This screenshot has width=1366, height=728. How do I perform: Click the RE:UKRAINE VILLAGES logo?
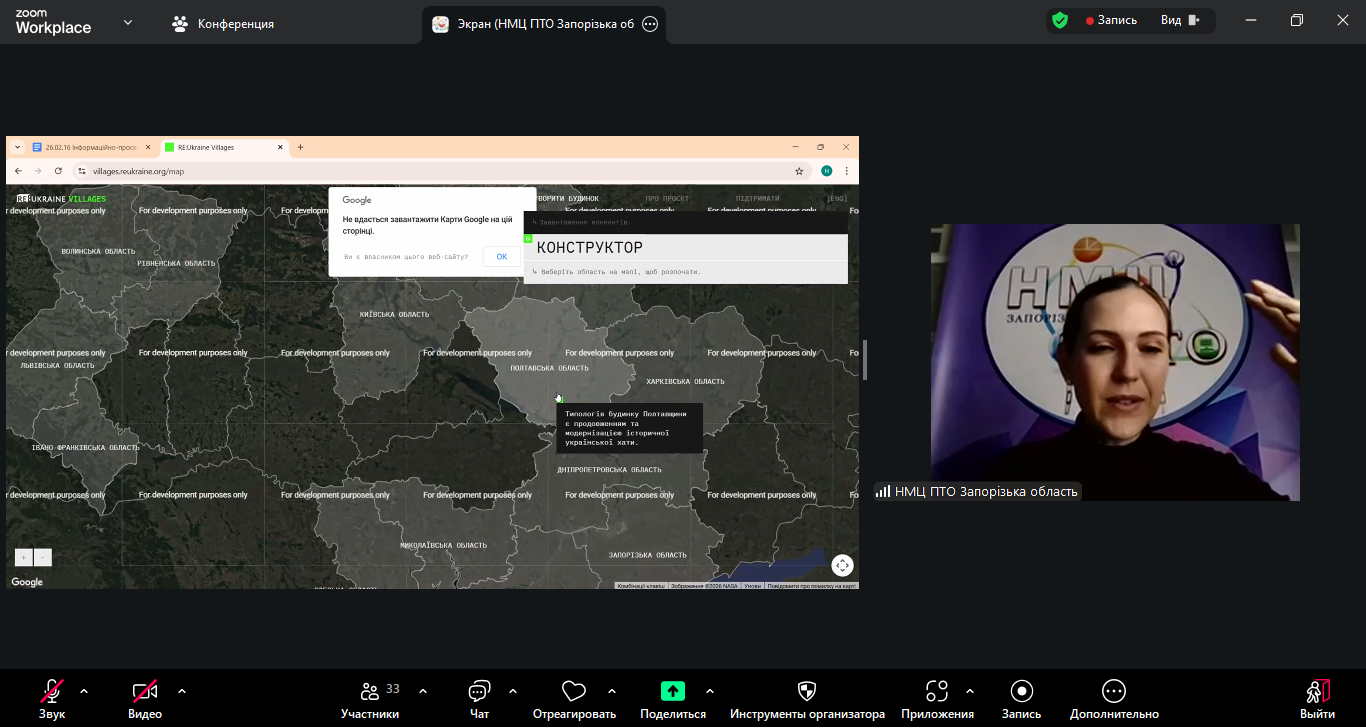tap(61, 199)
